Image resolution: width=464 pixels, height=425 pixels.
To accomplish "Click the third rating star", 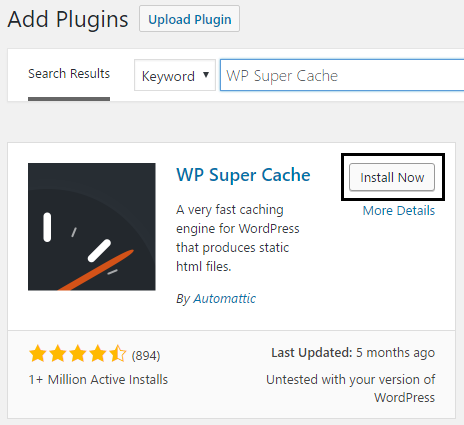I will 78,354.
